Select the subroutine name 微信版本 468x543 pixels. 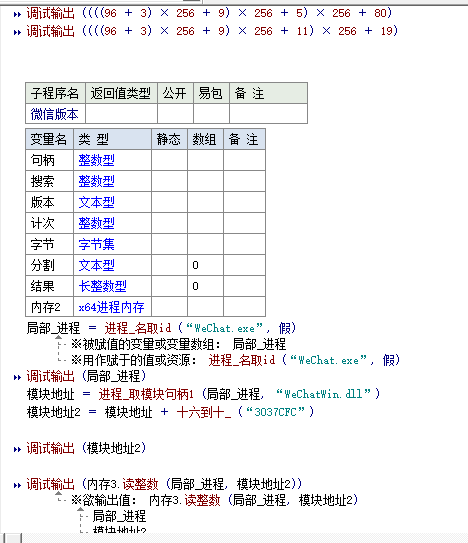pos(54,114)
